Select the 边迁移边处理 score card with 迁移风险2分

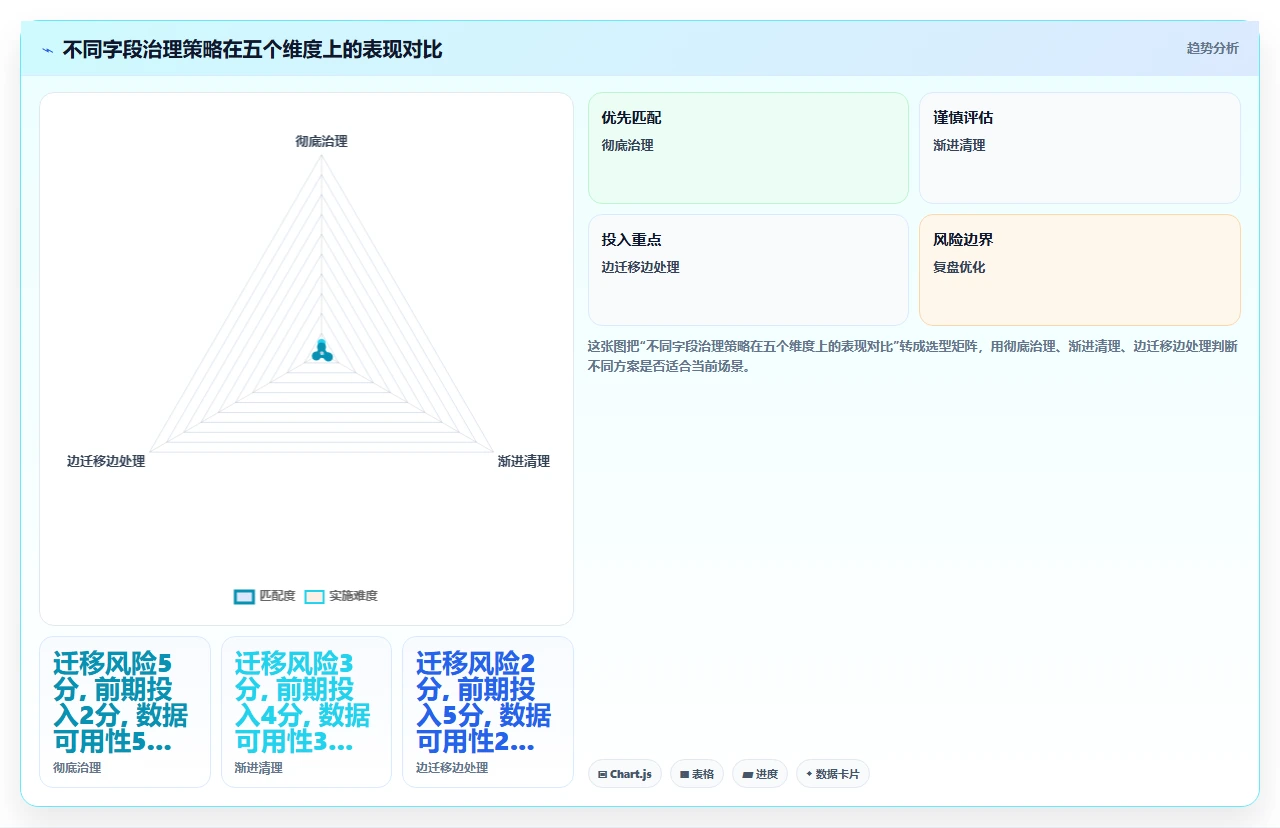pyautogui.click(x=488, y=712)
